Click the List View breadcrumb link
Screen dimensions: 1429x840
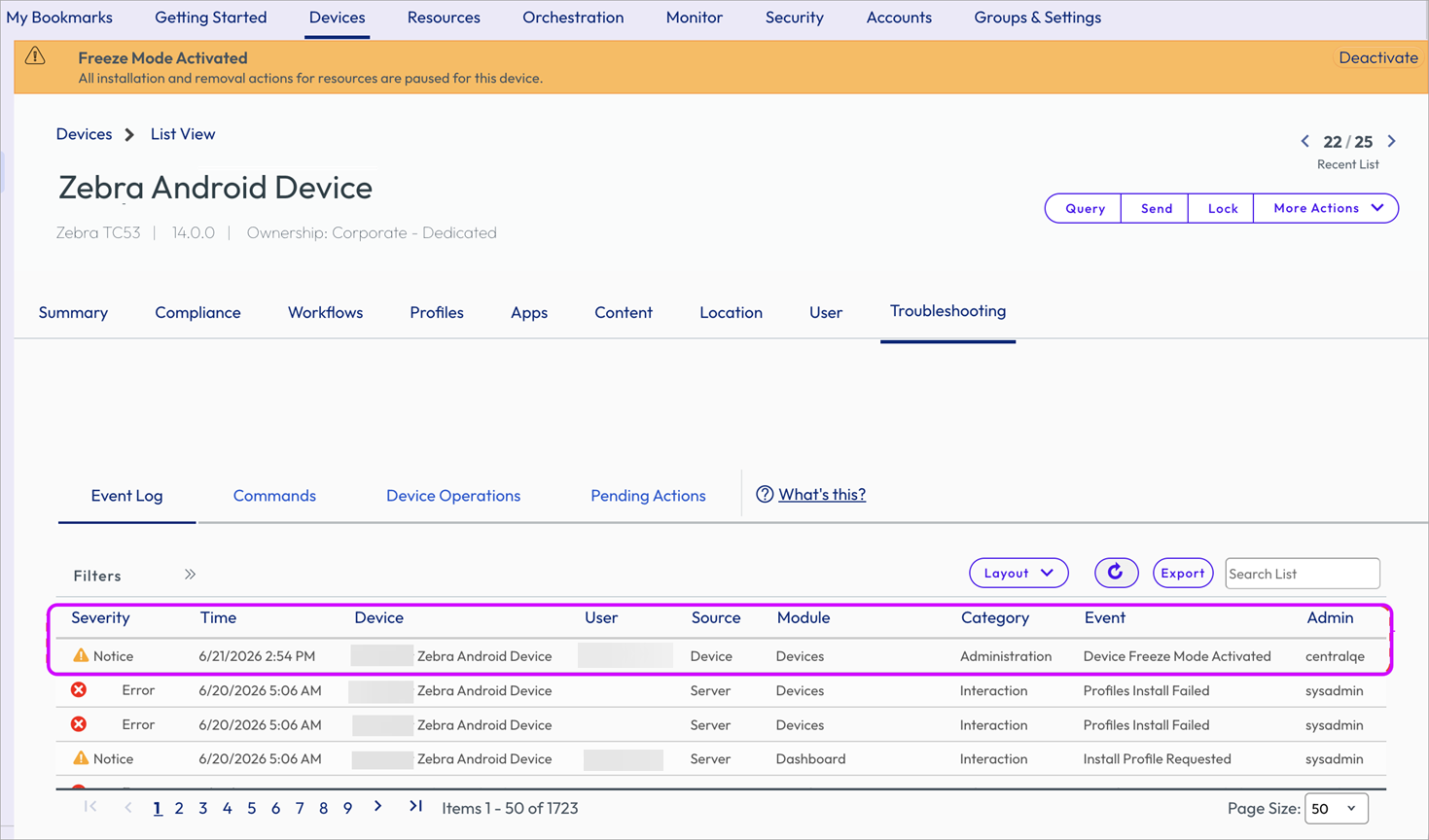183,134
